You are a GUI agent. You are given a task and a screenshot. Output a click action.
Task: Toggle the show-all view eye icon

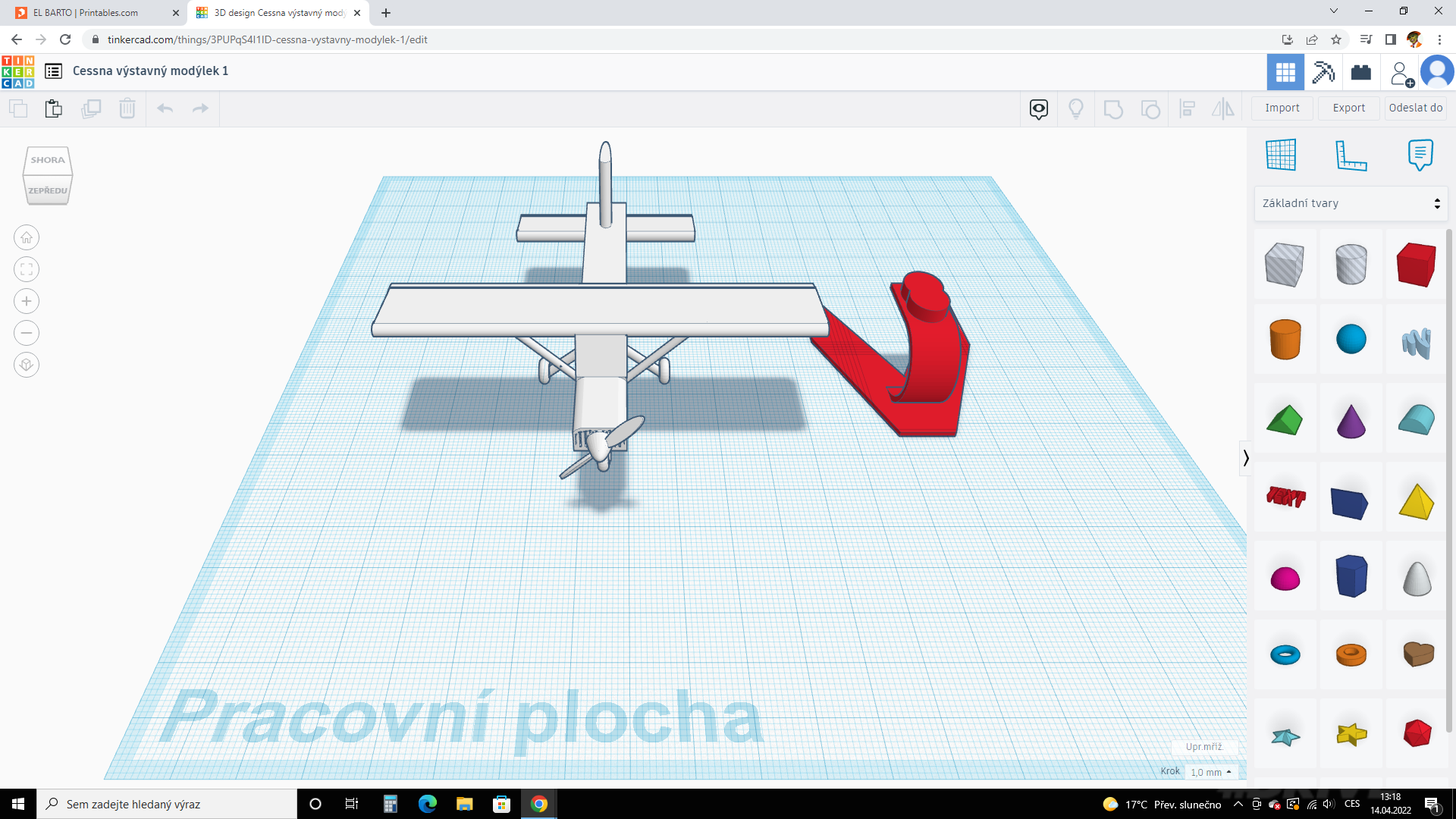click(x=1039, y=109)
